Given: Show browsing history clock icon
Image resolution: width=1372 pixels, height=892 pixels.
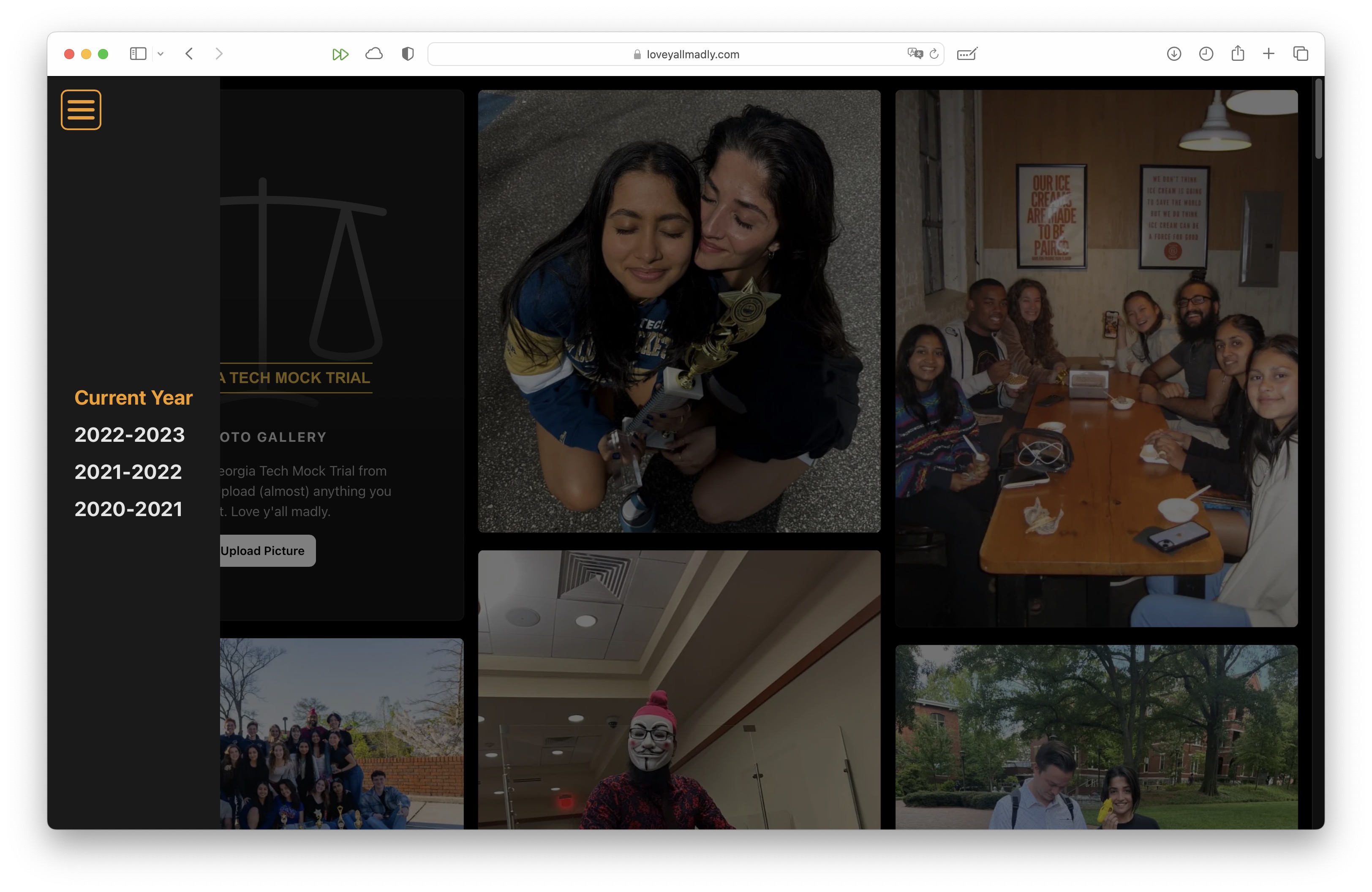Looking at the screenshot, I should tap(1206, 54).
